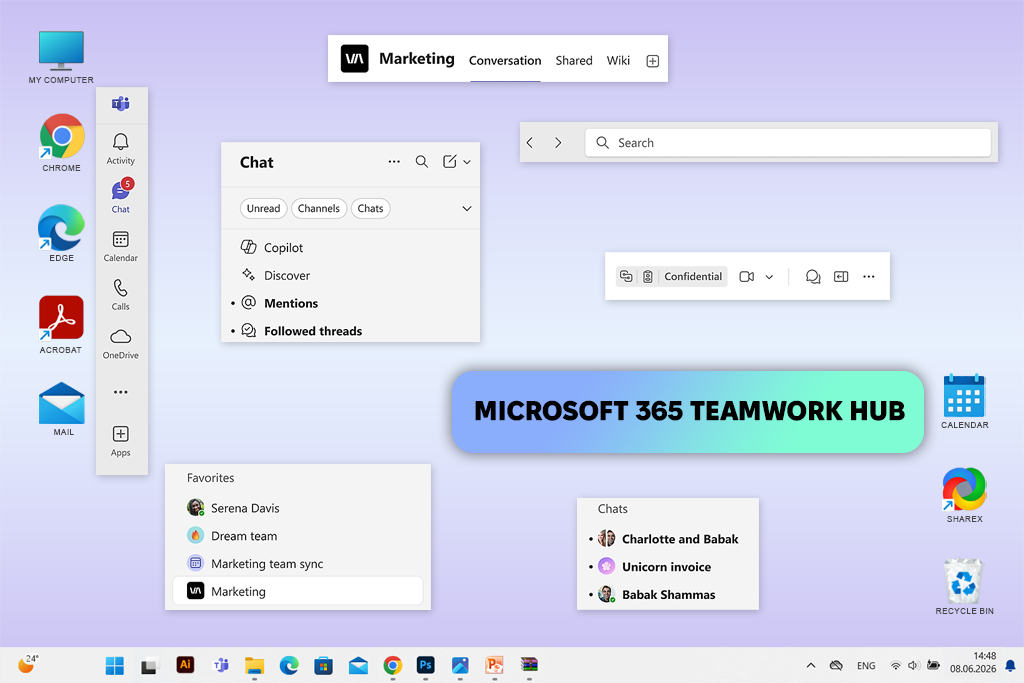Image resolution: width=1024 pixels, height=683 pixels.
Task: Open Dream team in Favorites
Action: (298, 535)
